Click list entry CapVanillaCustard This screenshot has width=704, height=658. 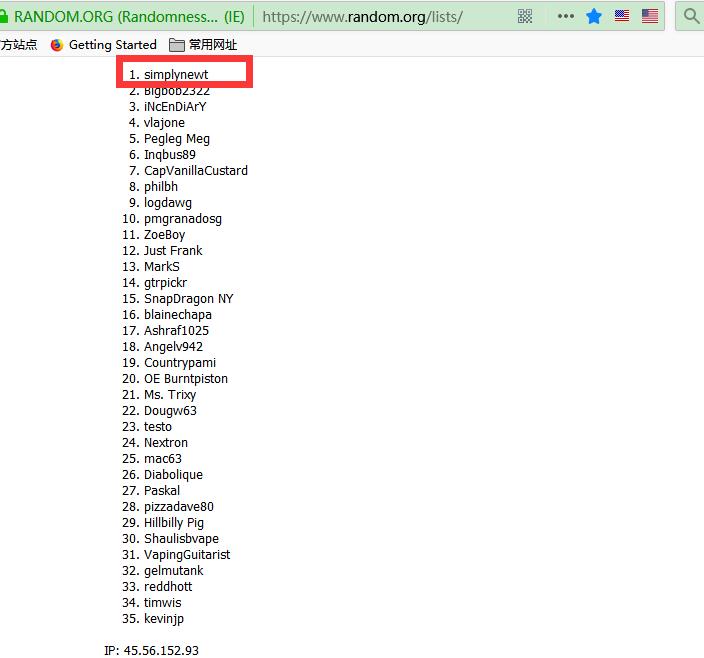195,171
